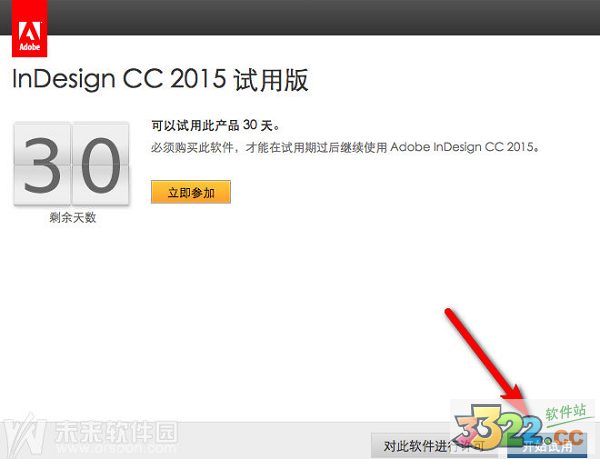
Task: Click the bold 可以试用此产品 30 天 text
Action: pos(216,125)
